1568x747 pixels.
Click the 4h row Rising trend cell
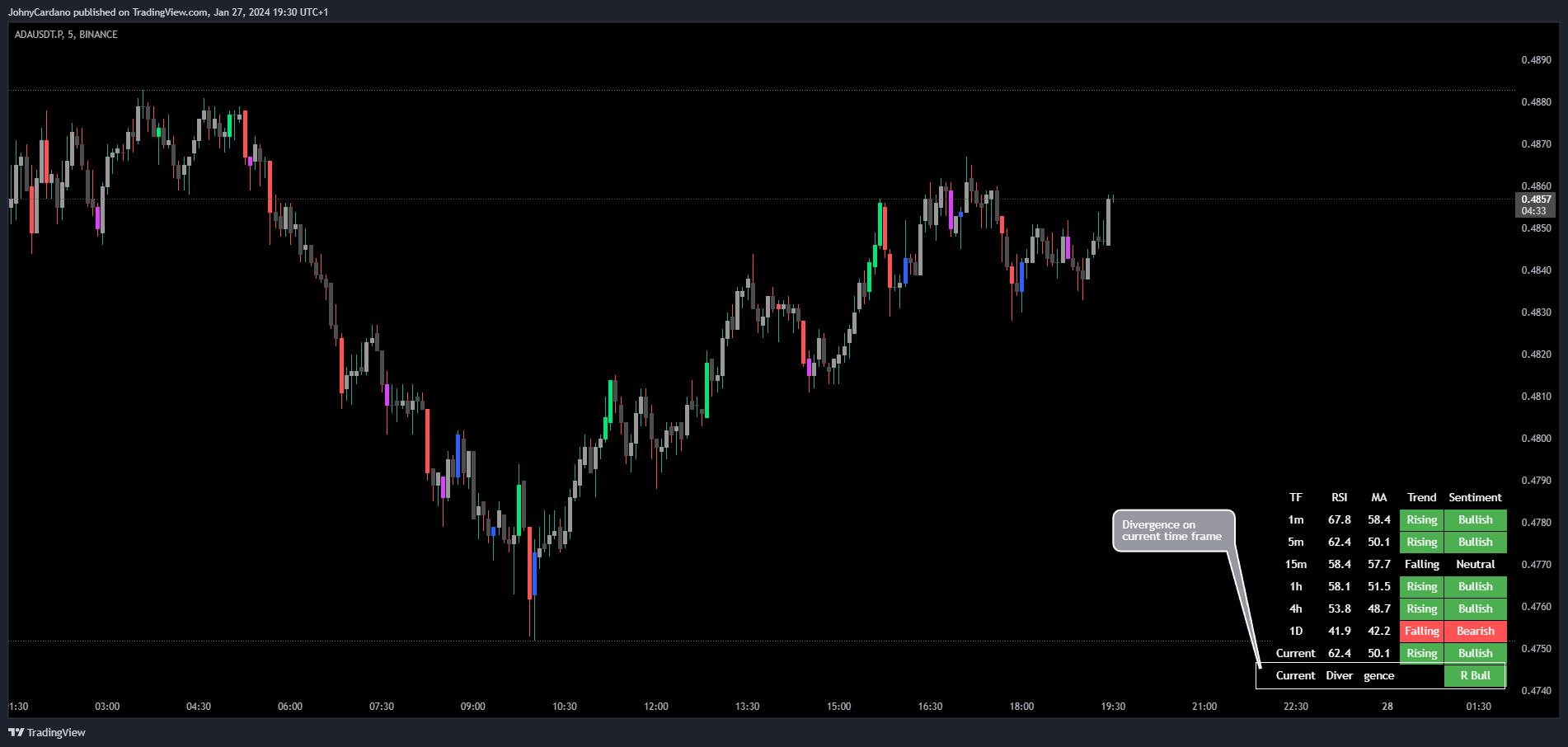coord(1421,608)
